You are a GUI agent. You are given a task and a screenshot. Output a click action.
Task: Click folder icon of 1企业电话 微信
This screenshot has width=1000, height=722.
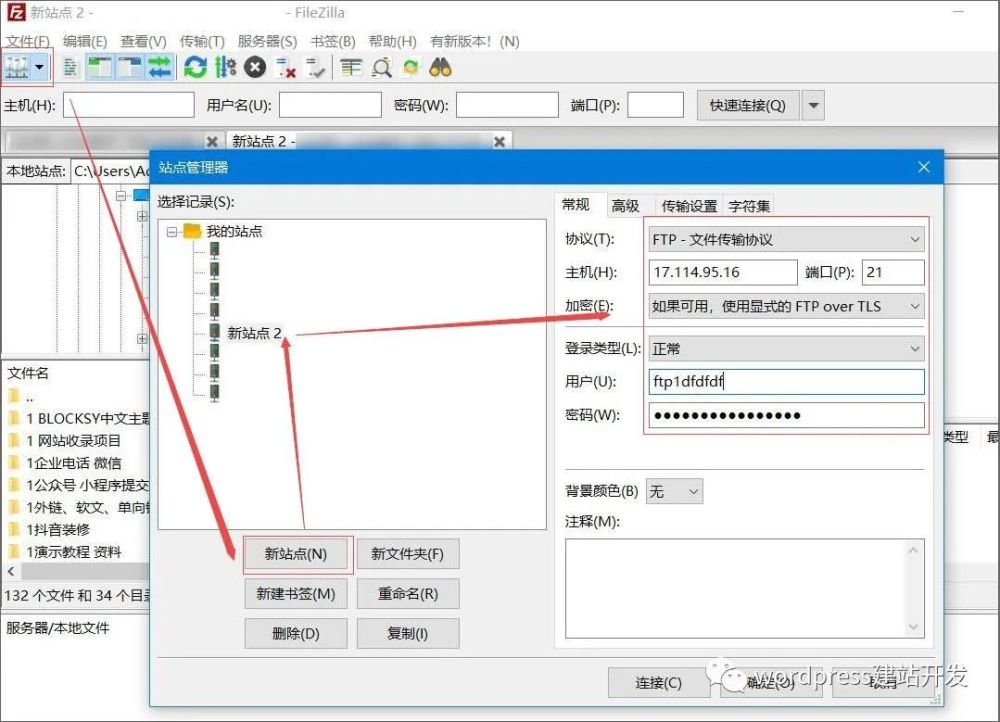[13, 463]
